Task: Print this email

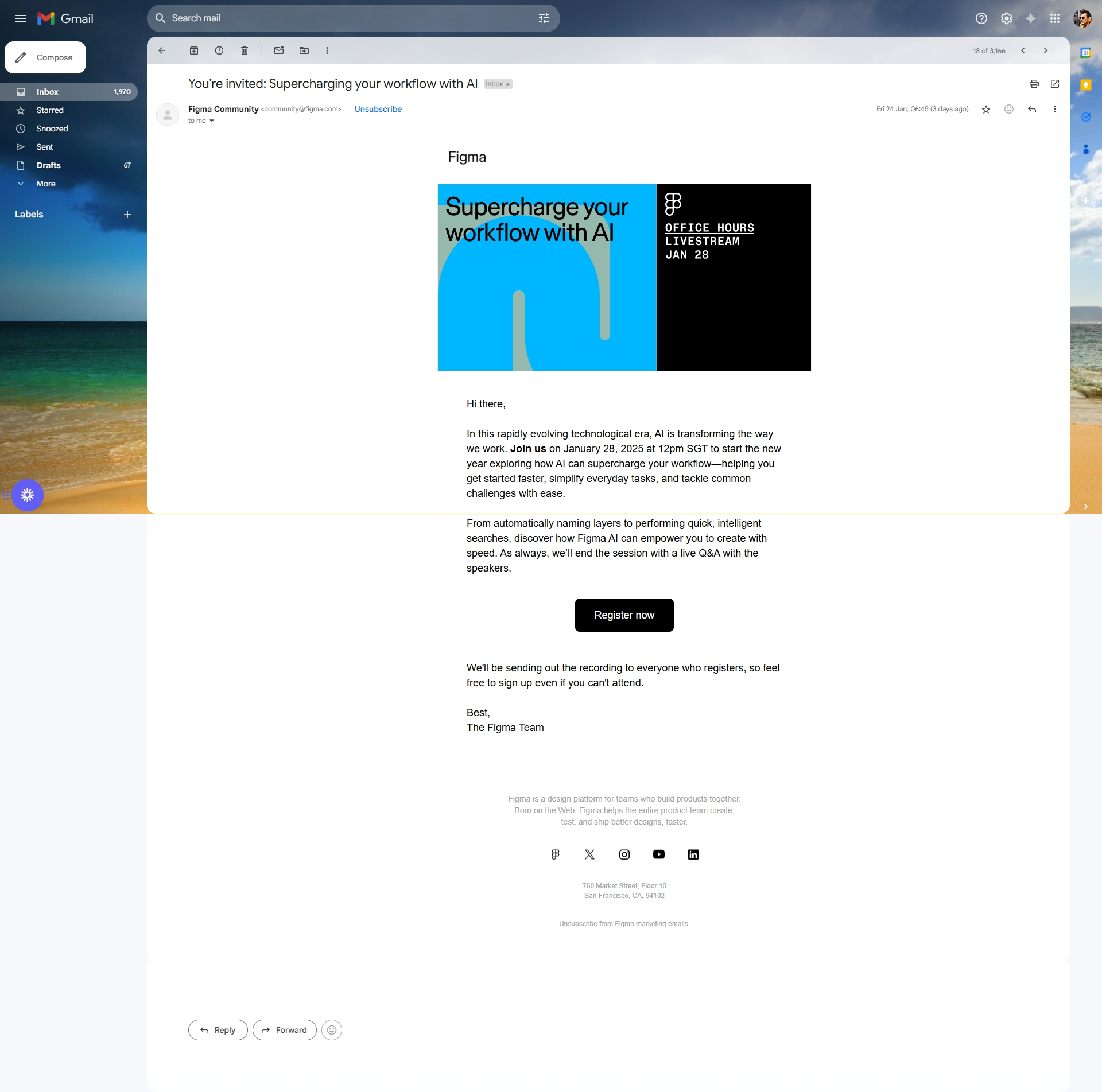Action: coord(1034,84)
